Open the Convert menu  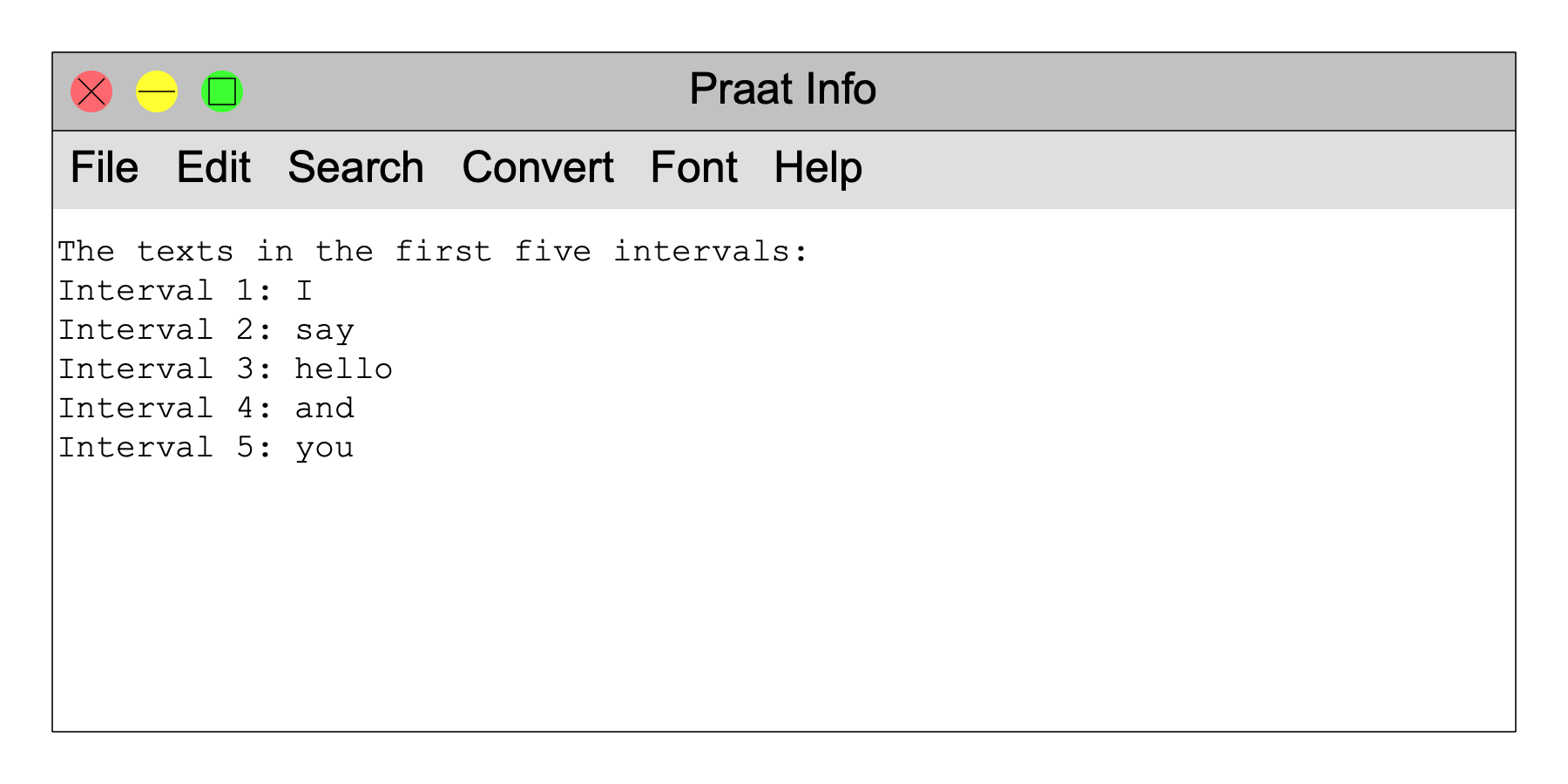[537, 167]
